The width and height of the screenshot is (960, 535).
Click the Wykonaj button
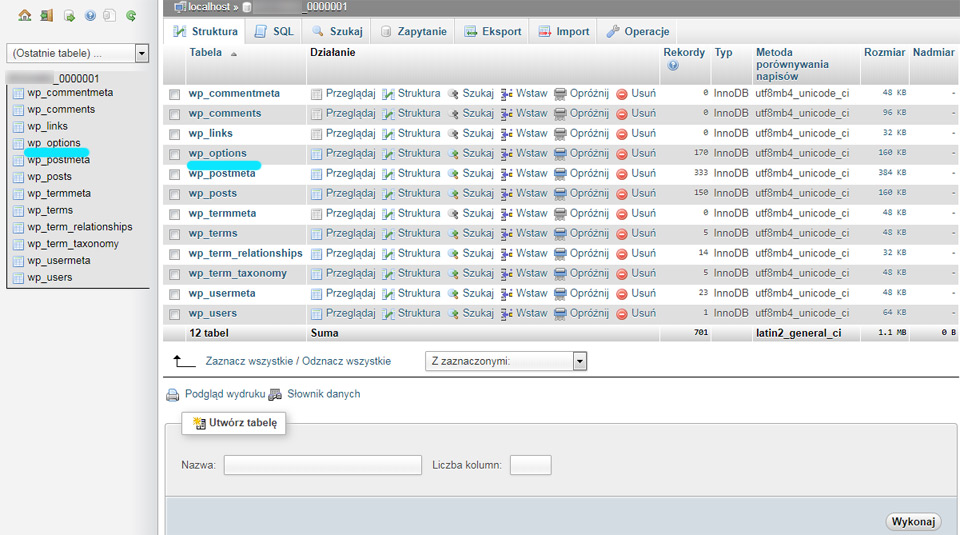click(913, 522)
